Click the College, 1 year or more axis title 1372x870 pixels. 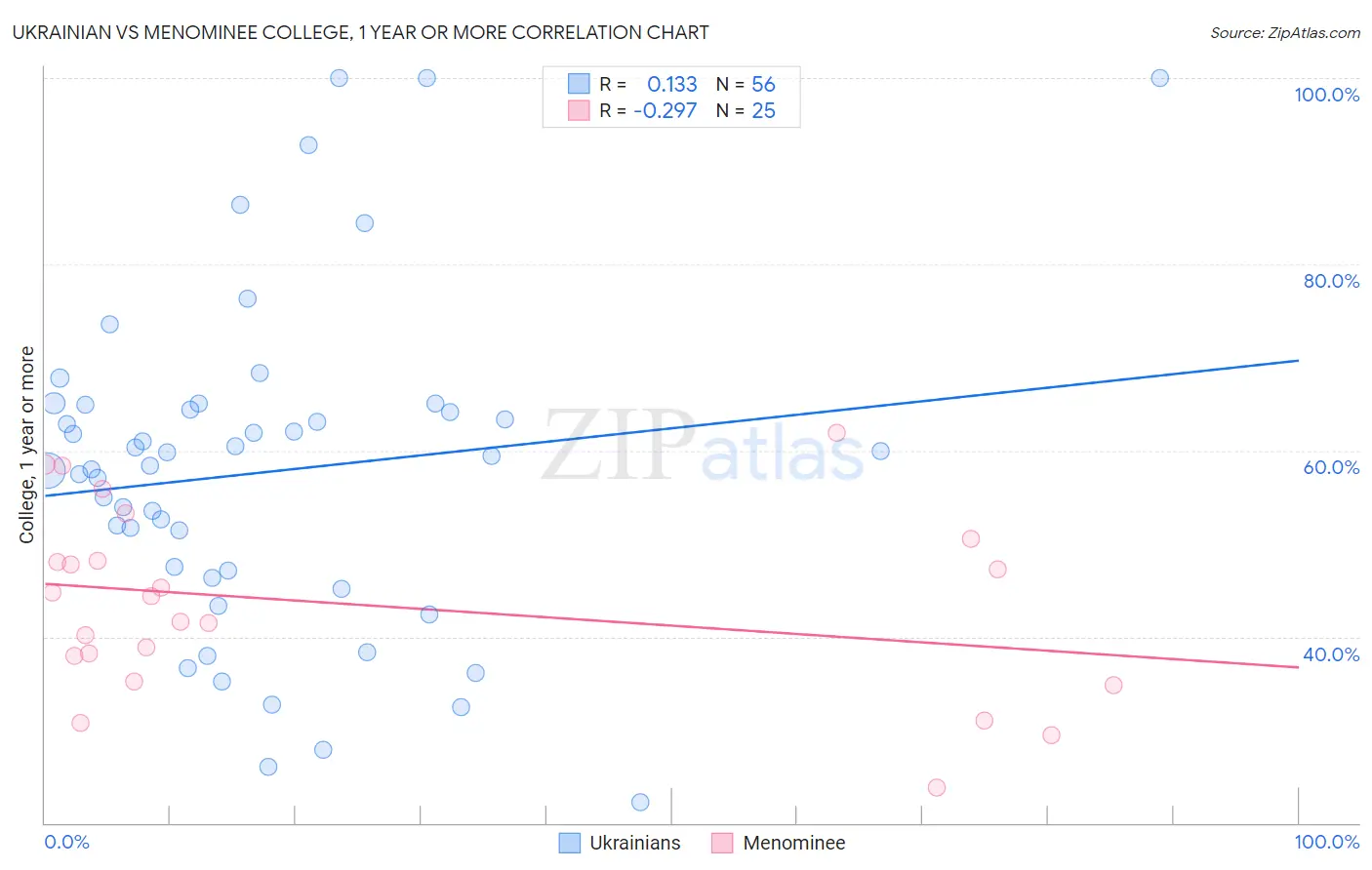[x=27, y=445]
